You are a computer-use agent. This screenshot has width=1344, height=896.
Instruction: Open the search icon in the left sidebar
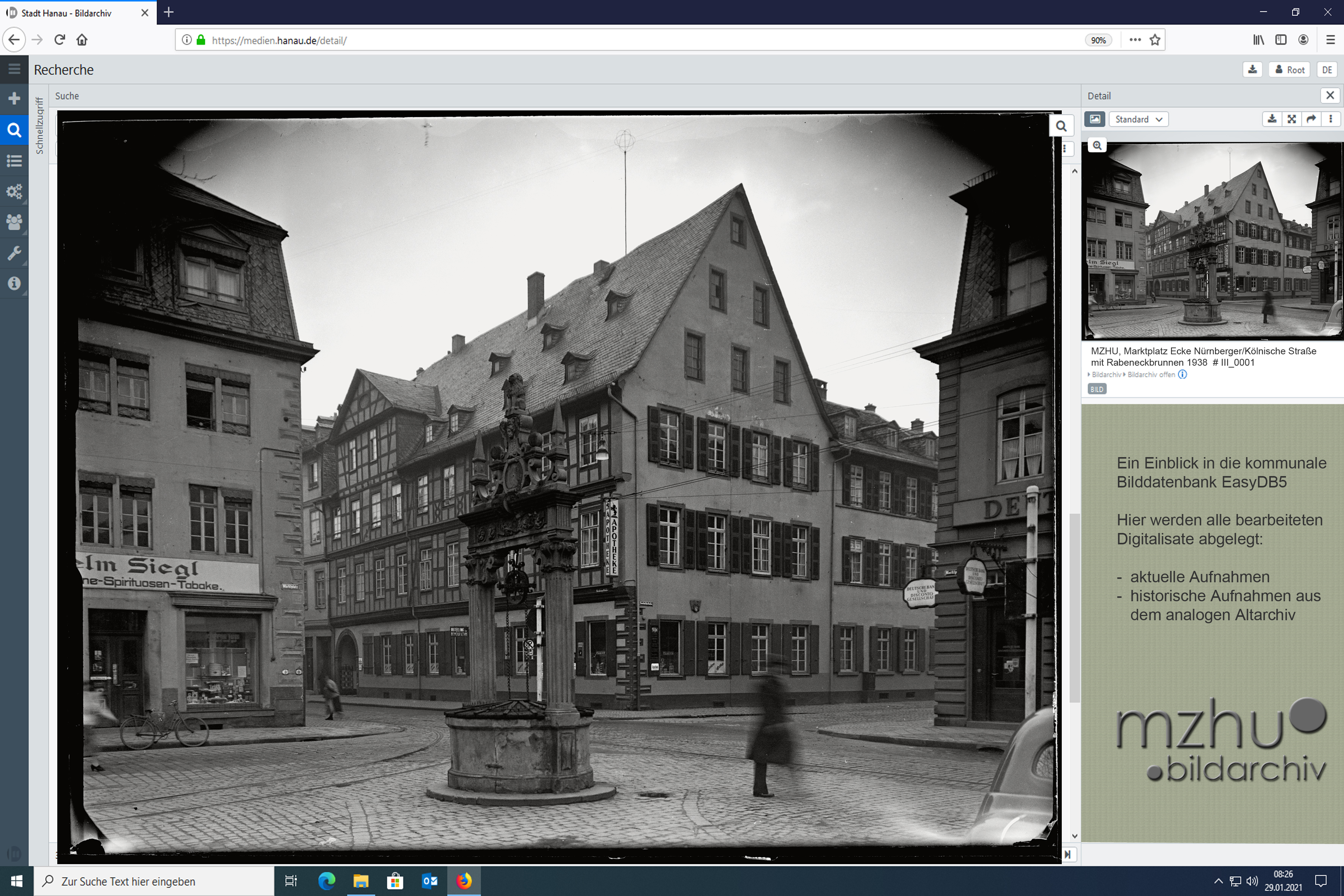pyautogui.click(x=14, y=130)
